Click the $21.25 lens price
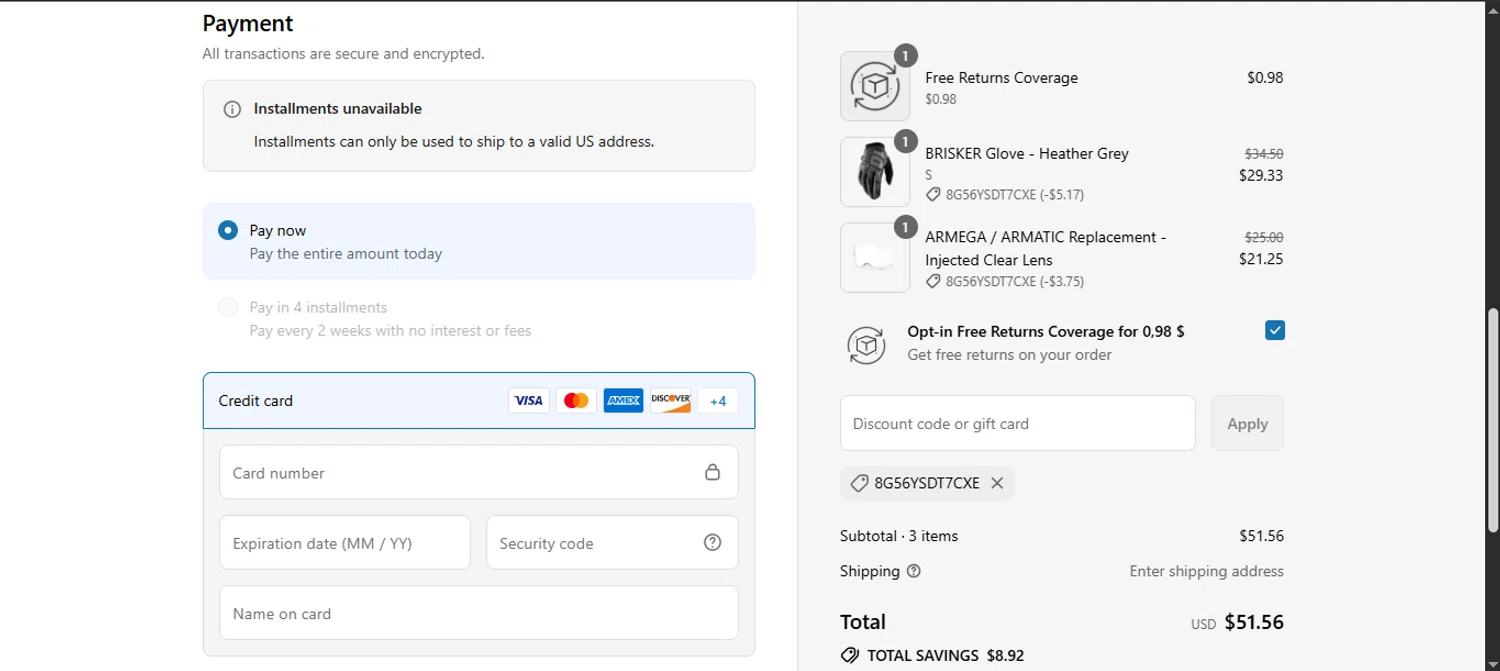 [1261, 259]
